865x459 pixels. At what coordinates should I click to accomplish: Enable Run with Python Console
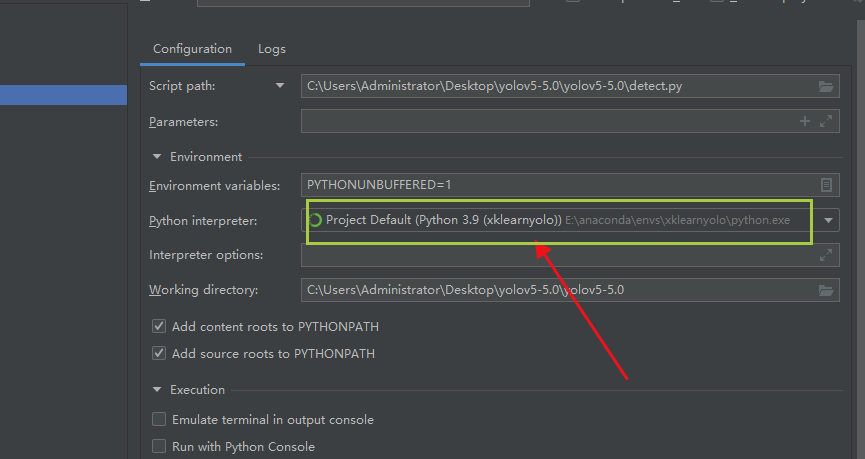click(159, 447)
